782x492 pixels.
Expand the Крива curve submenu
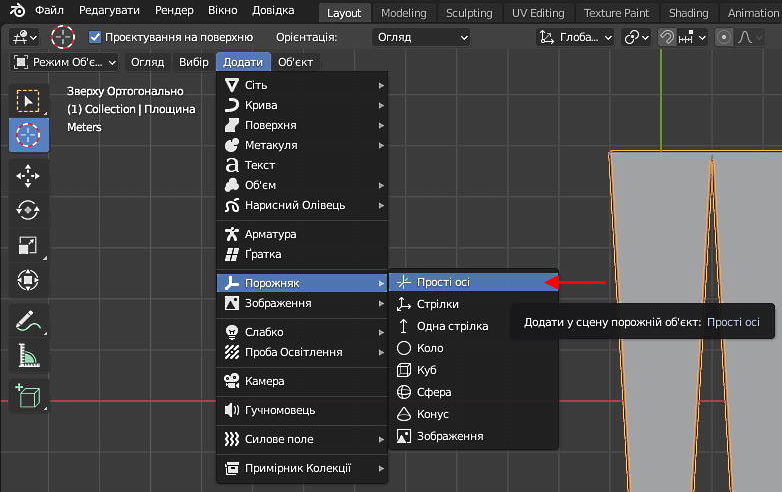pyautogui.click(x=302, y=105)
